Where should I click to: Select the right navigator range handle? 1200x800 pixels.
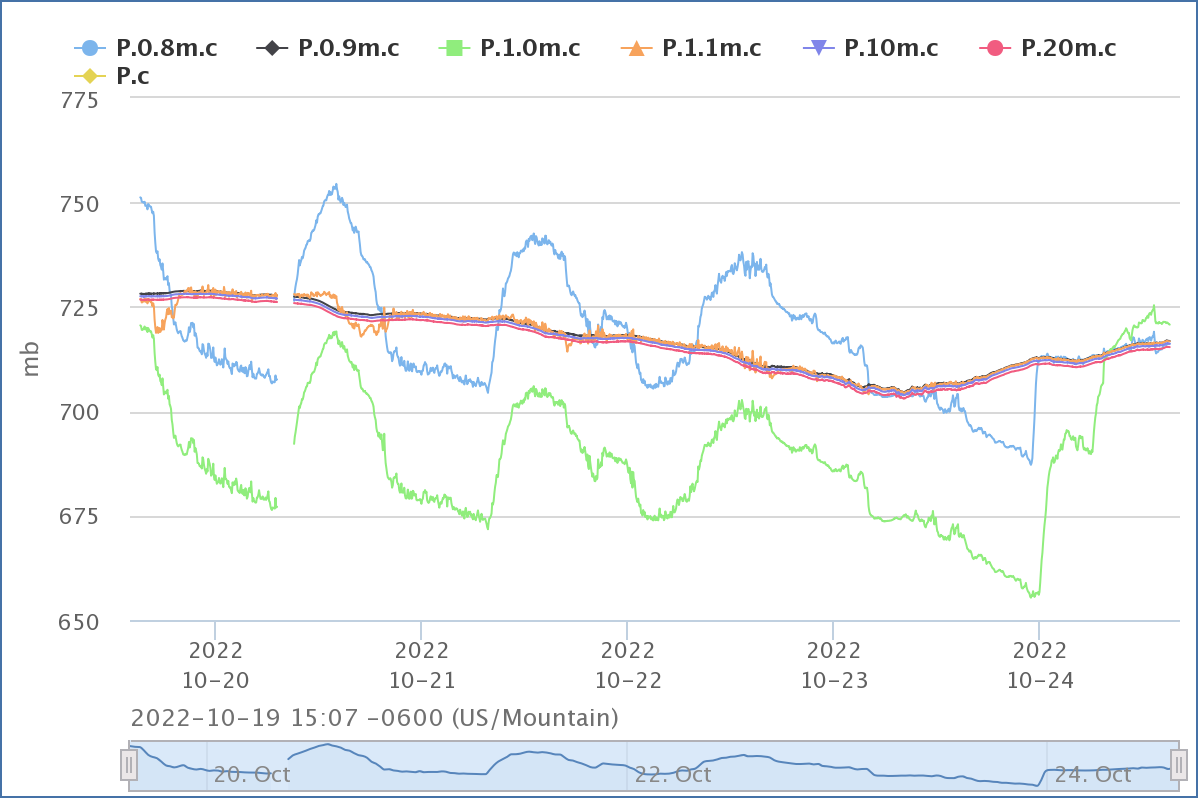click(x=1179, y=765)
